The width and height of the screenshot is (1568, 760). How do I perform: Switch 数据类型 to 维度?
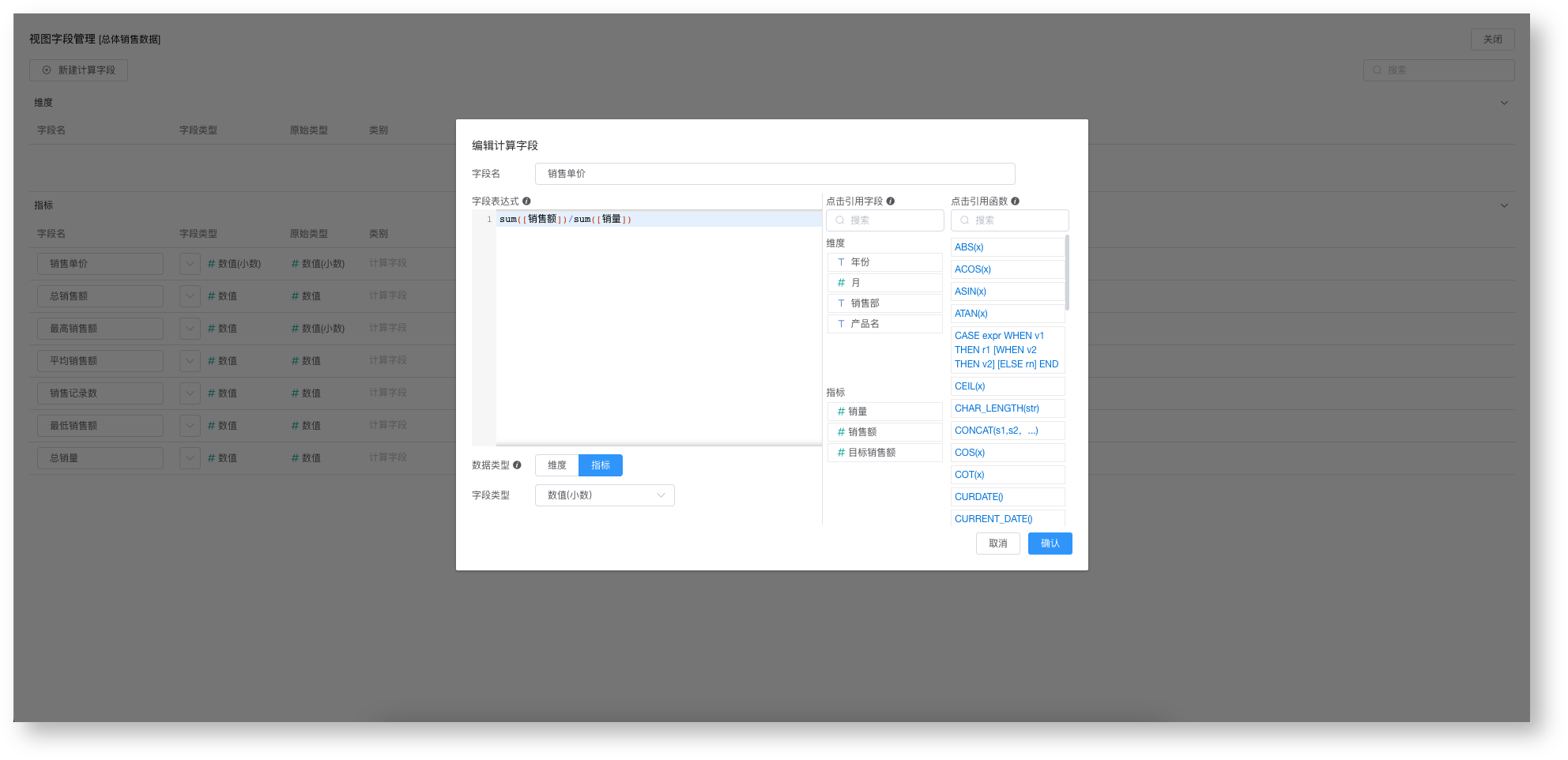[556, 465]
